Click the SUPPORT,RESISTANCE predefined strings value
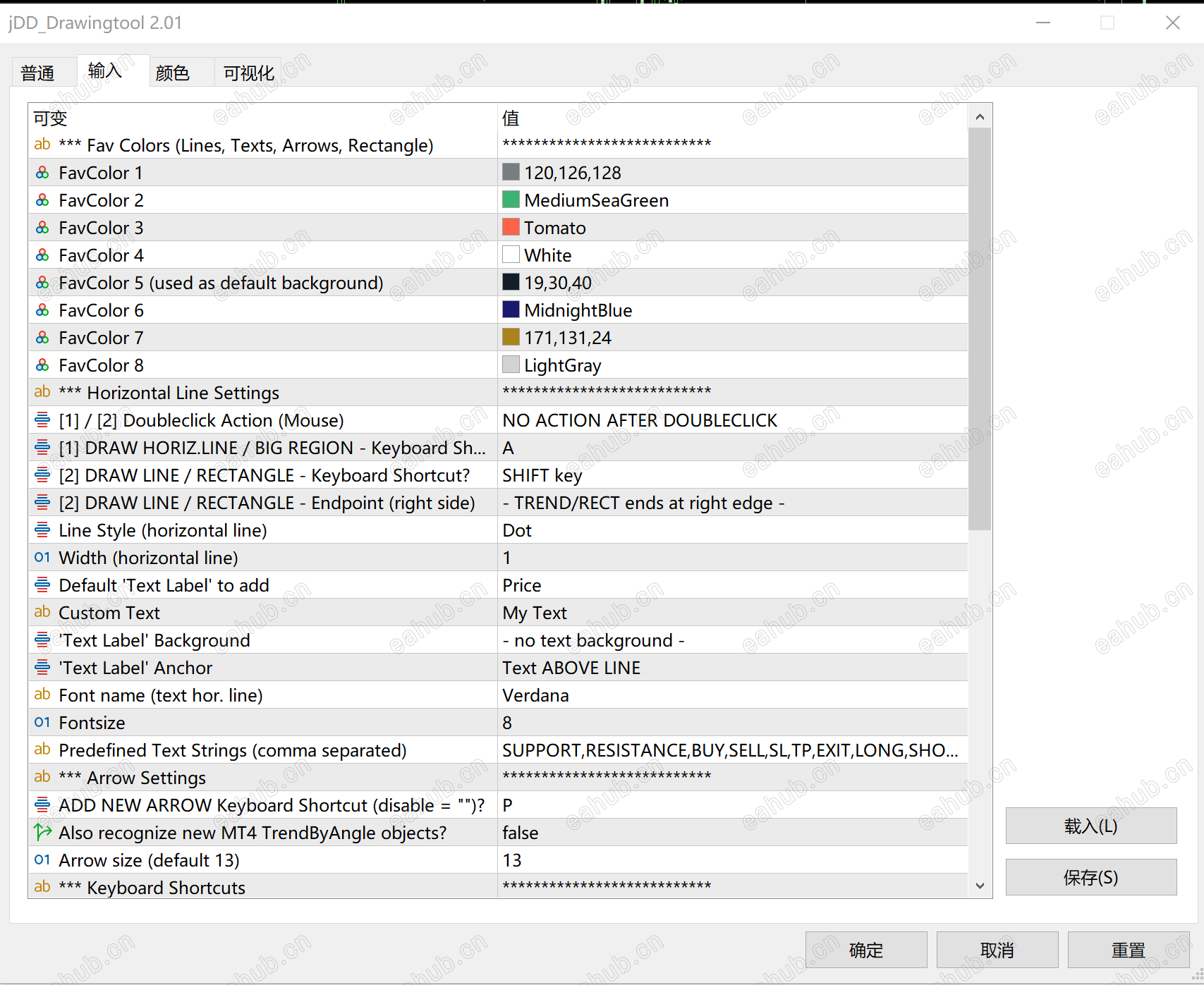1204x985 pixels. [733, 750]
